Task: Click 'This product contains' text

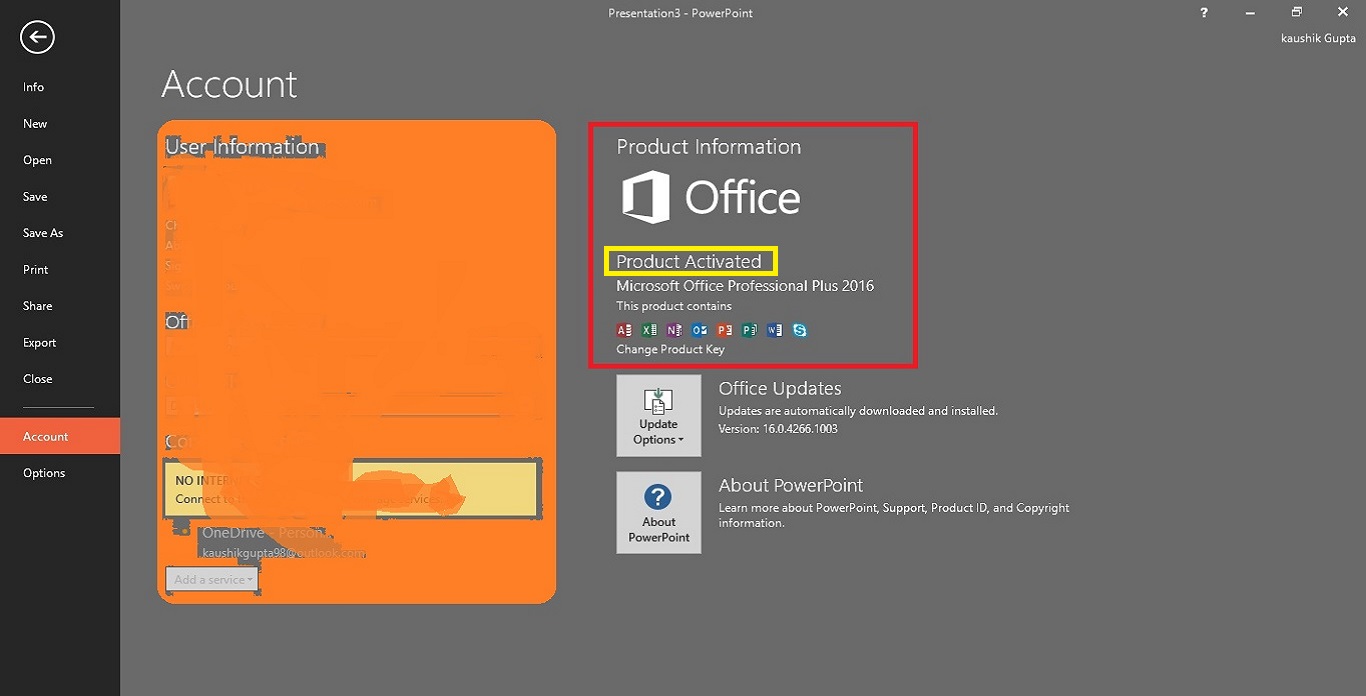Action: click(x=674, y=306)
